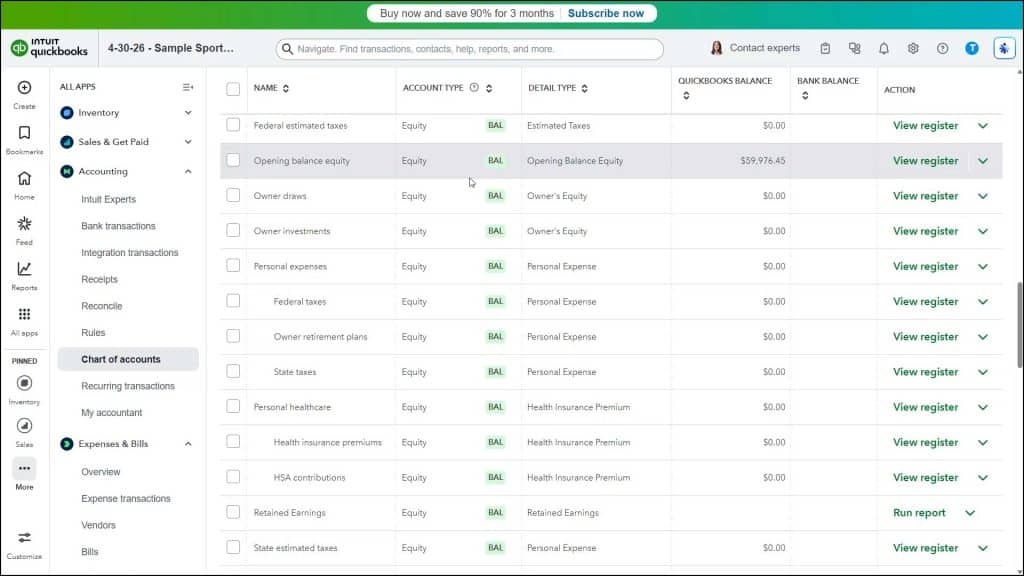The width and height of the screenshot is (1024, 576).
Task: Check the Owner draws row
Action: click(x=233, y=195)
